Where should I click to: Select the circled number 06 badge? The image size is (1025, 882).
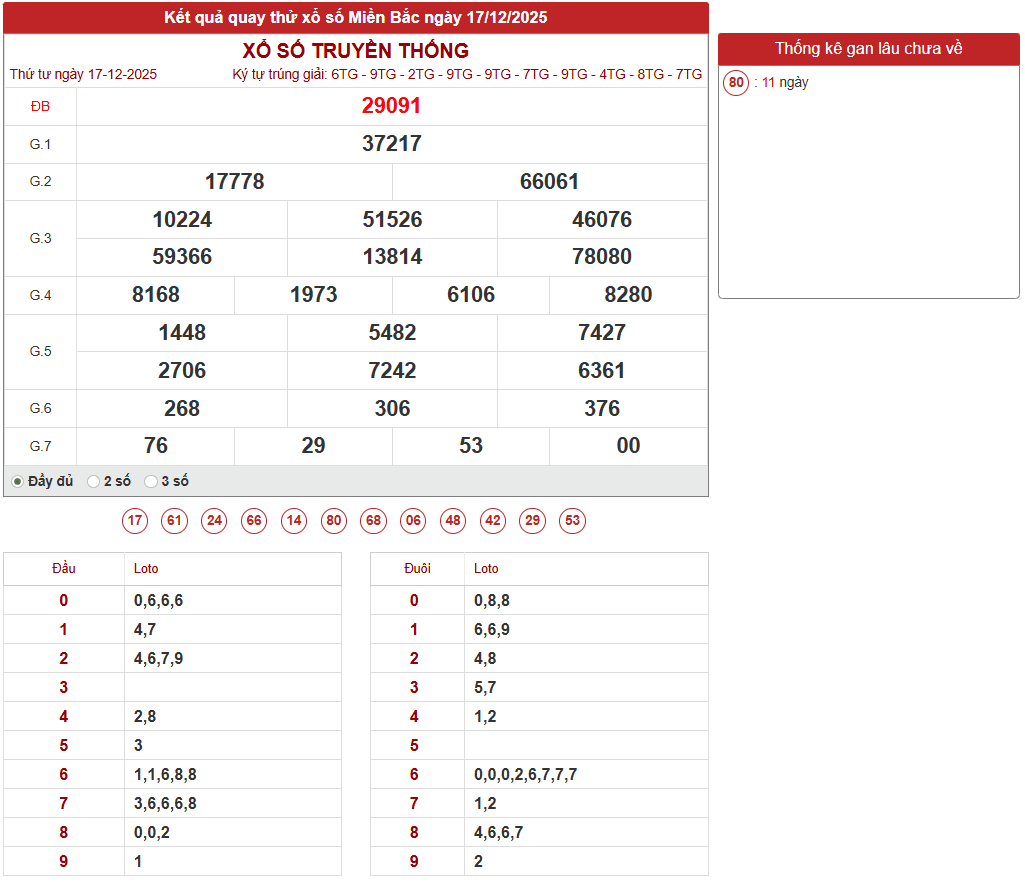click(x=413, y=521)
